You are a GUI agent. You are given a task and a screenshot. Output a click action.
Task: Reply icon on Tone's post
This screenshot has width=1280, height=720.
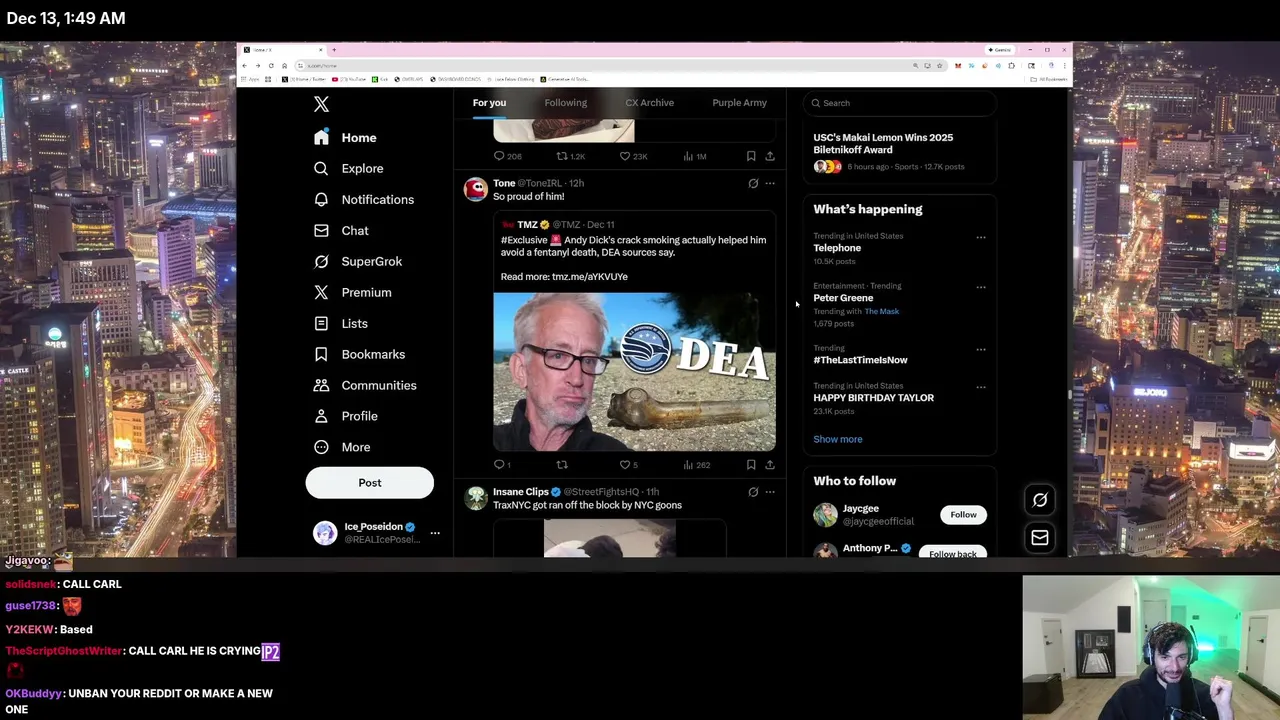click(x=500, y=465)
